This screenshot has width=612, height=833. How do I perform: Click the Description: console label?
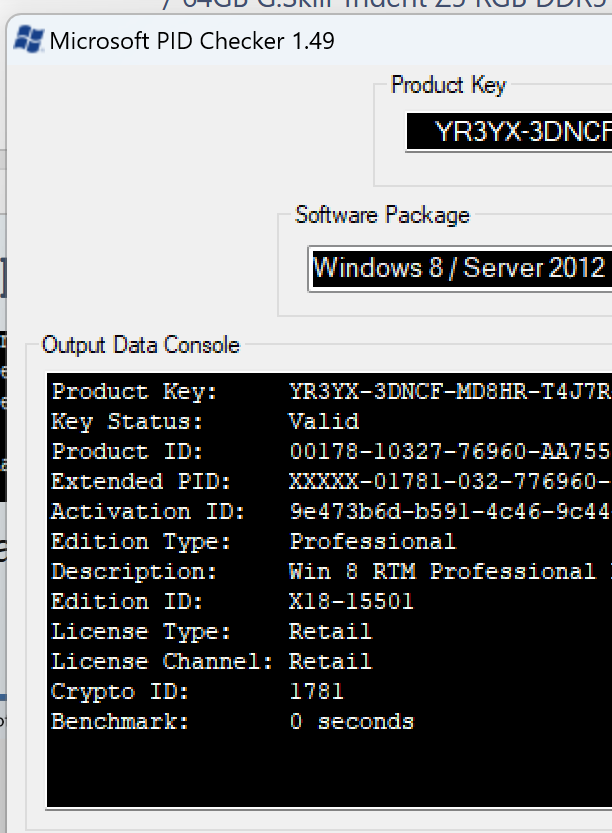[134, 572]
